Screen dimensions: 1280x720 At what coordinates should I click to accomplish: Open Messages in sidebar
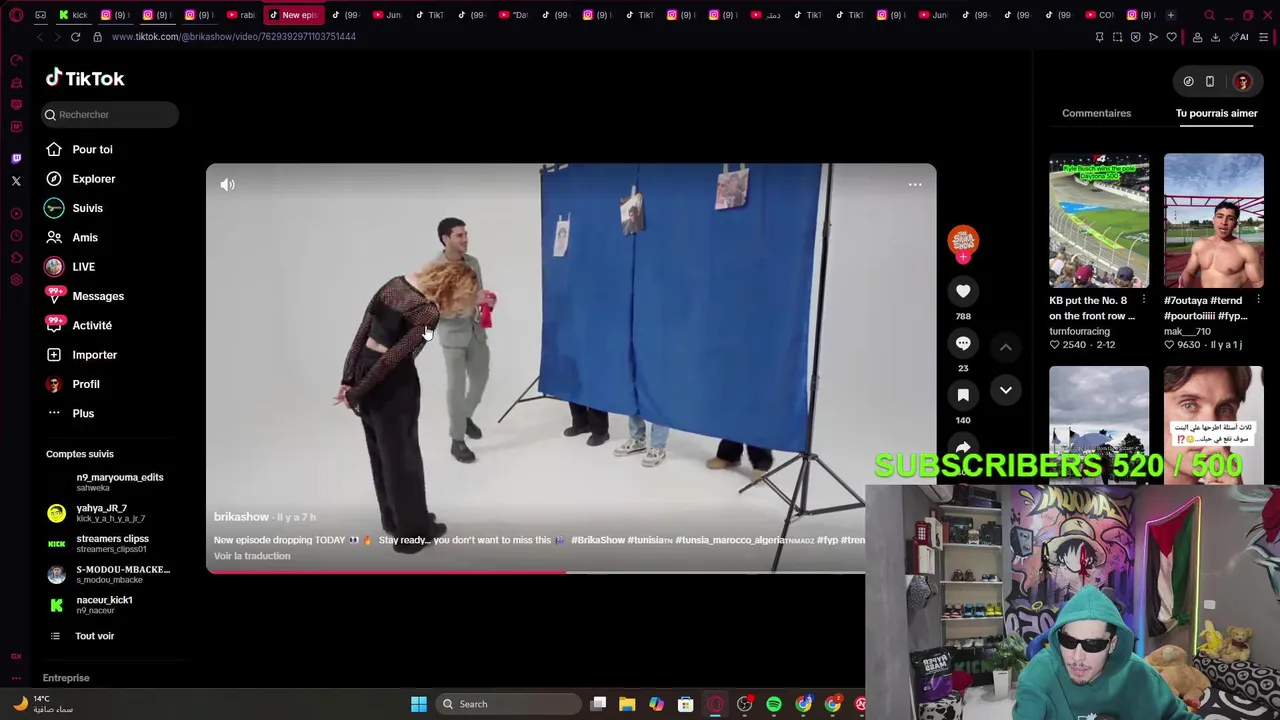(84, 296)
